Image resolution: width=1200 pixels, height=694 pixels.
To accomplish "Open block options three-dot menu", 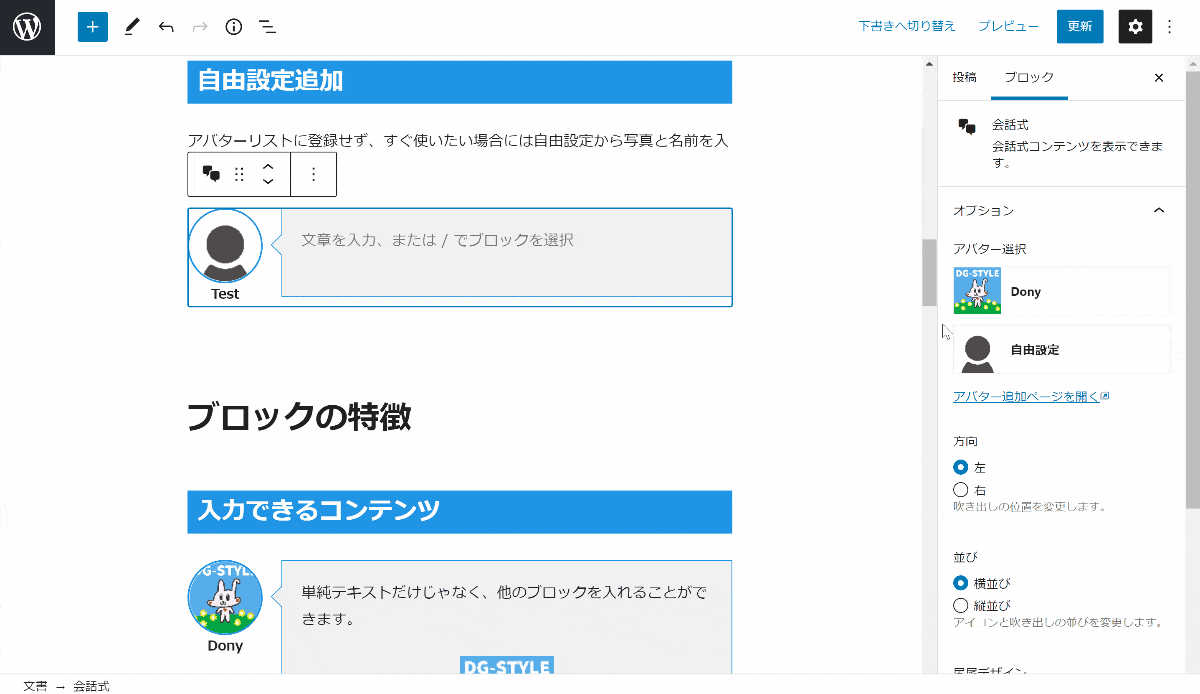I will pos(313,174).
